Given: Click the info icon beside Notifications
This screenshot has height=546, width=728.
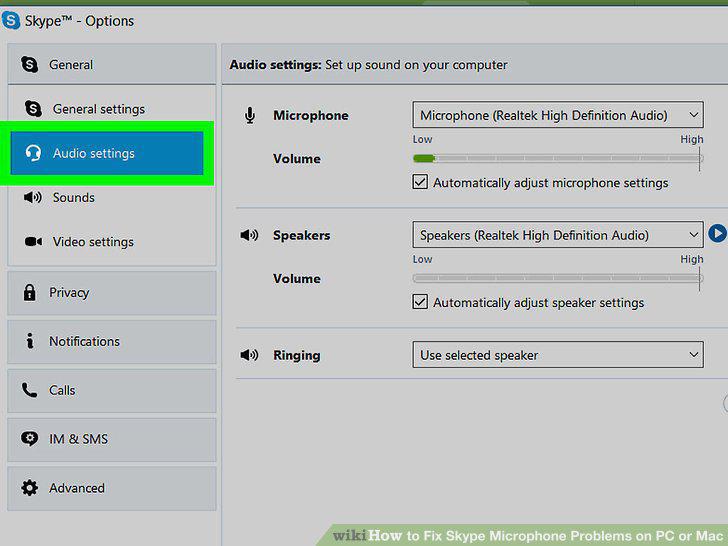Looking at the screenshot, I should pyautogui.click(x=30, y=341).
